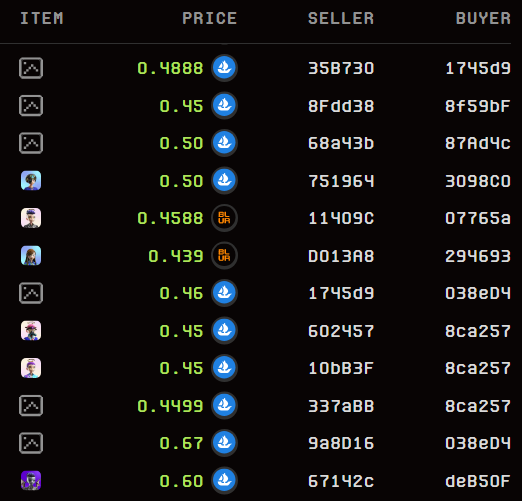Click the price value 0.67

tap(181, 443)
